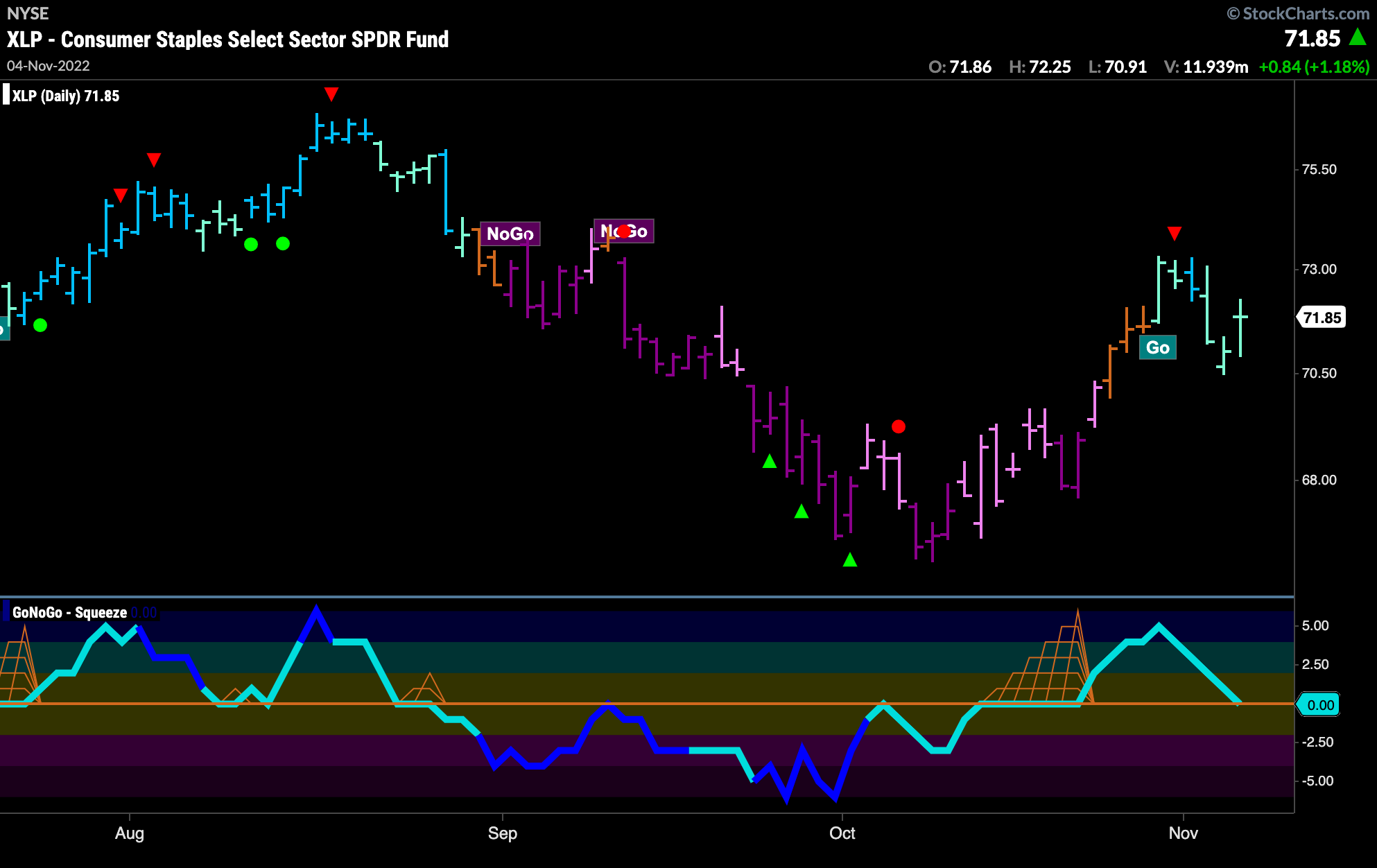Click the first purple NoGo label near September
The width and height of the screenshot is (1377, 868).
click(510, 234)
